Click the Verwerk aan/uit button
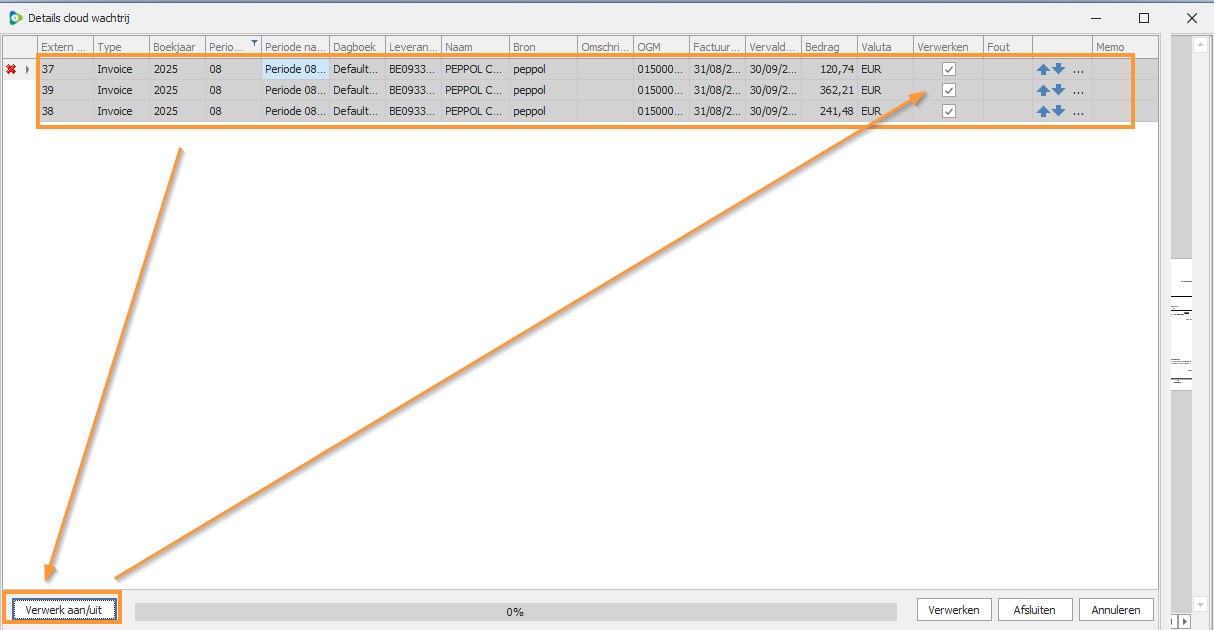The height and width of the screenshot is (630, 1214). (64, 609)
